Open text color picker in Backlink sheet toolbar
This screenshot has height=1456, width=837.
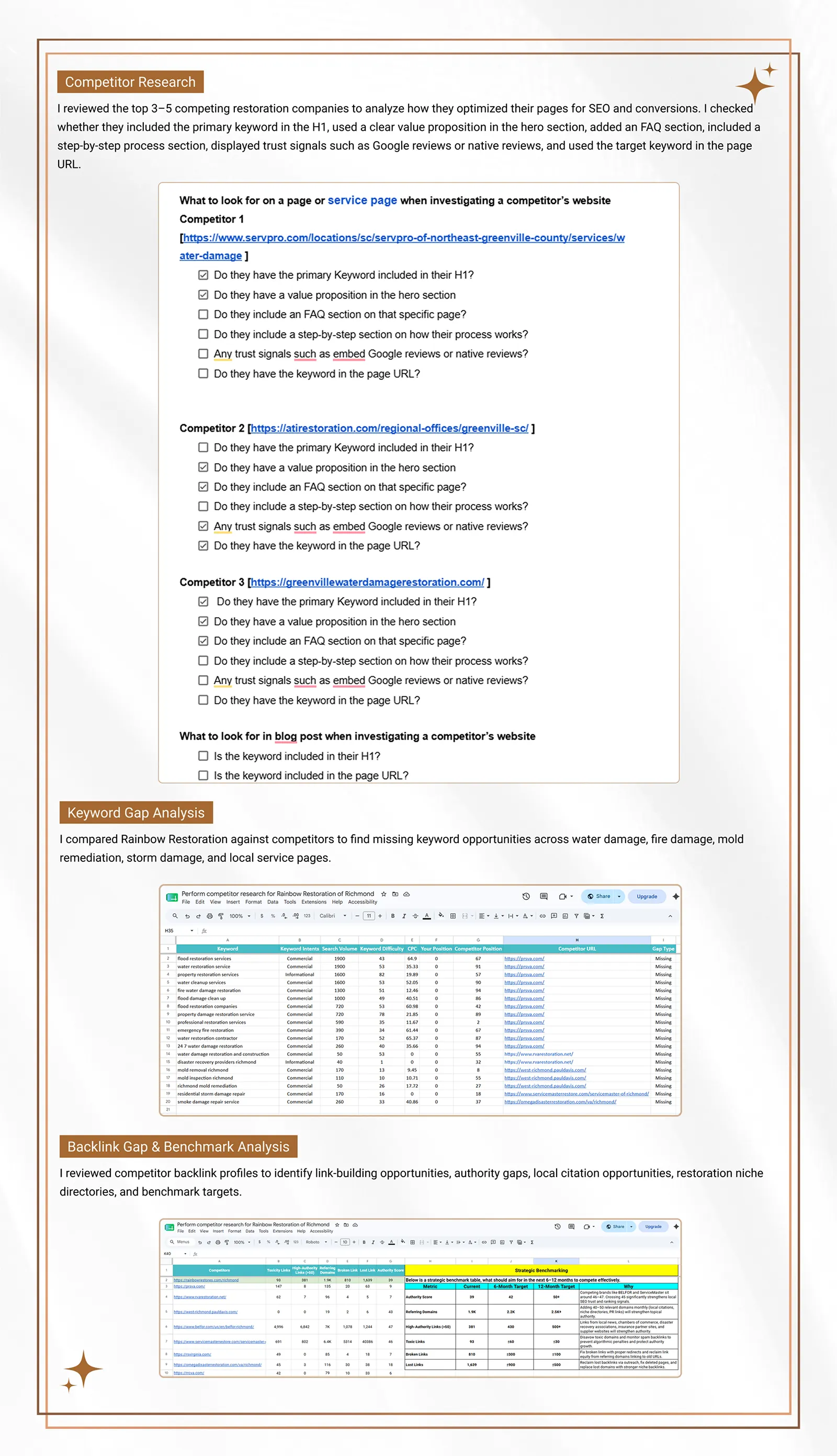[391, 1242]
